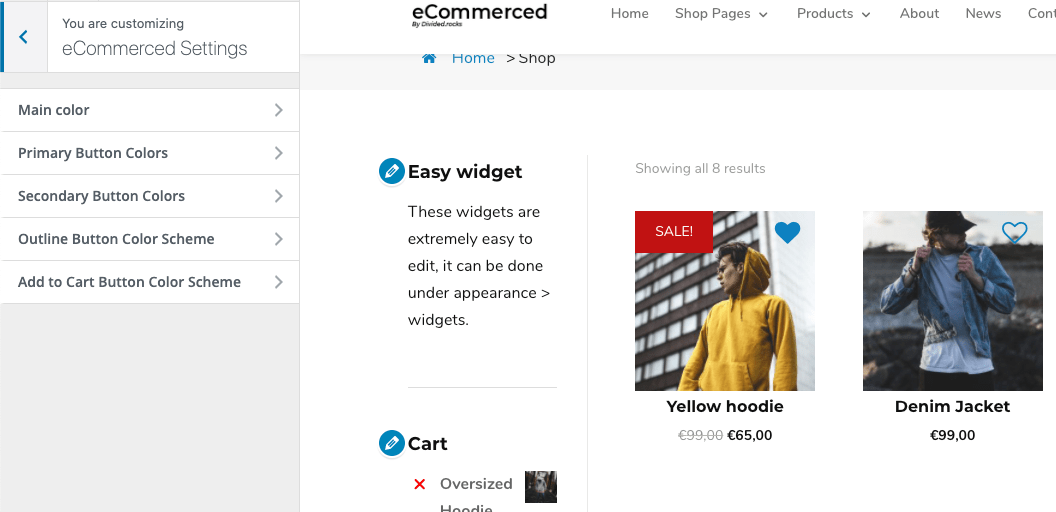Click edit pencil beside Cart widget

tap(392, 443)
